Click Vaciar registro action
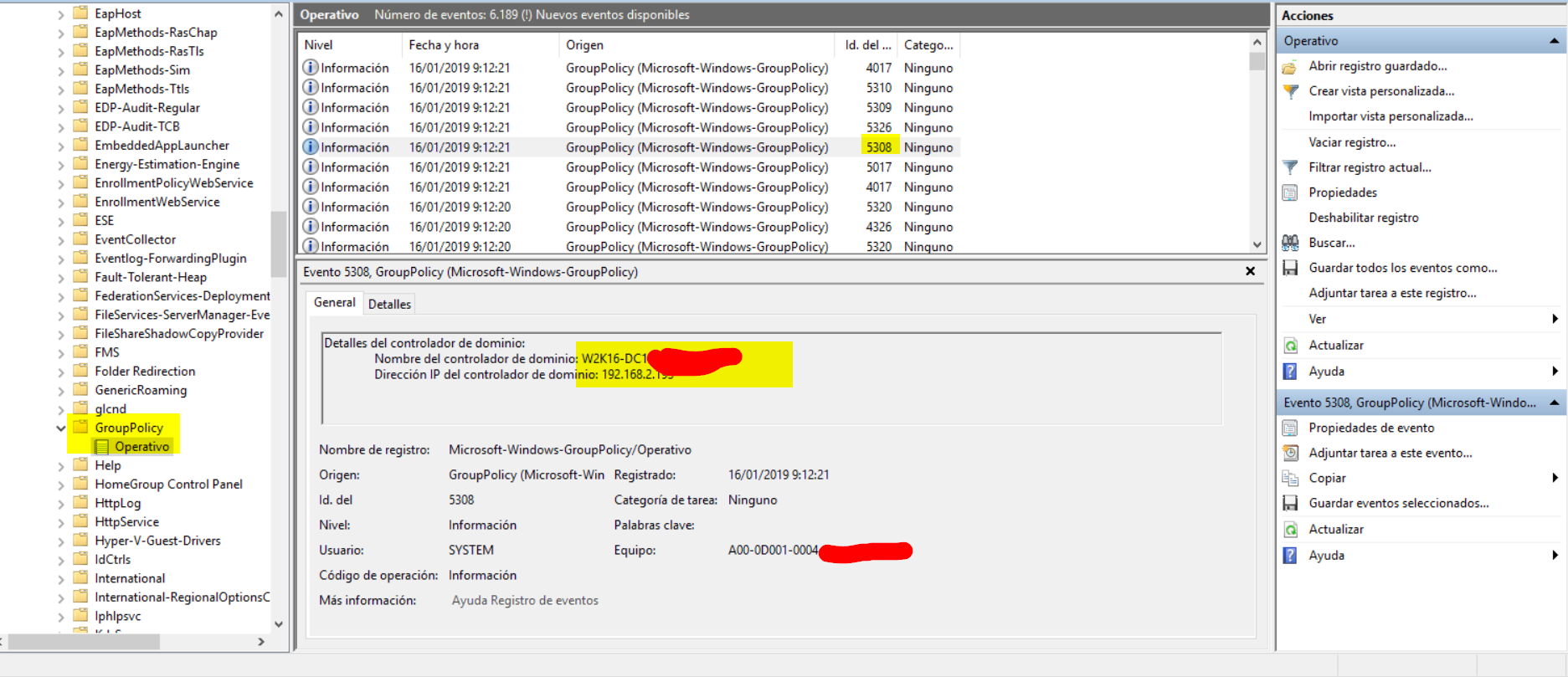1568x677 pixels. [1352, 142]
